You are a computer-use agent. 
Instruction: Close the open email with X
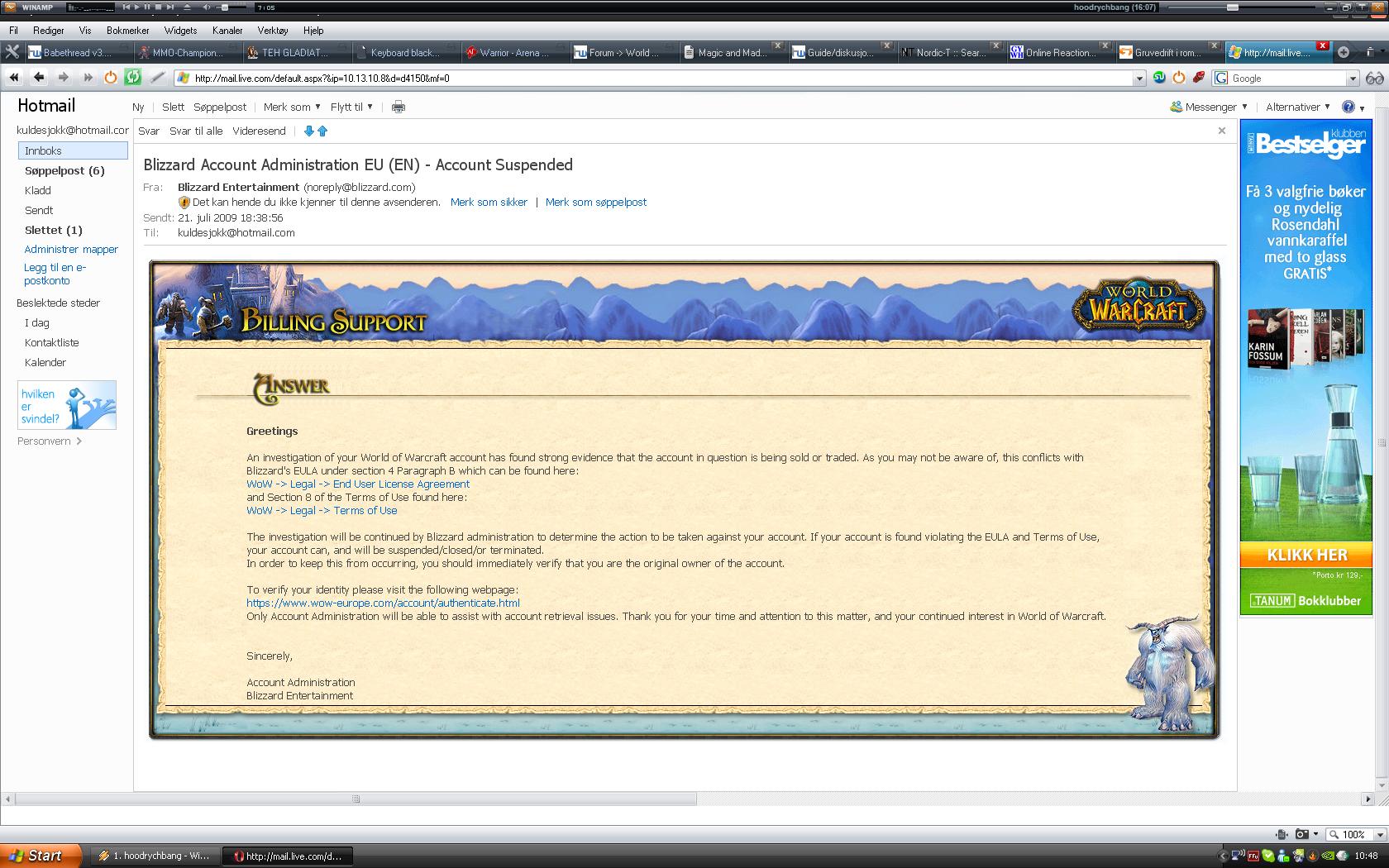[x=1222, y=131]
